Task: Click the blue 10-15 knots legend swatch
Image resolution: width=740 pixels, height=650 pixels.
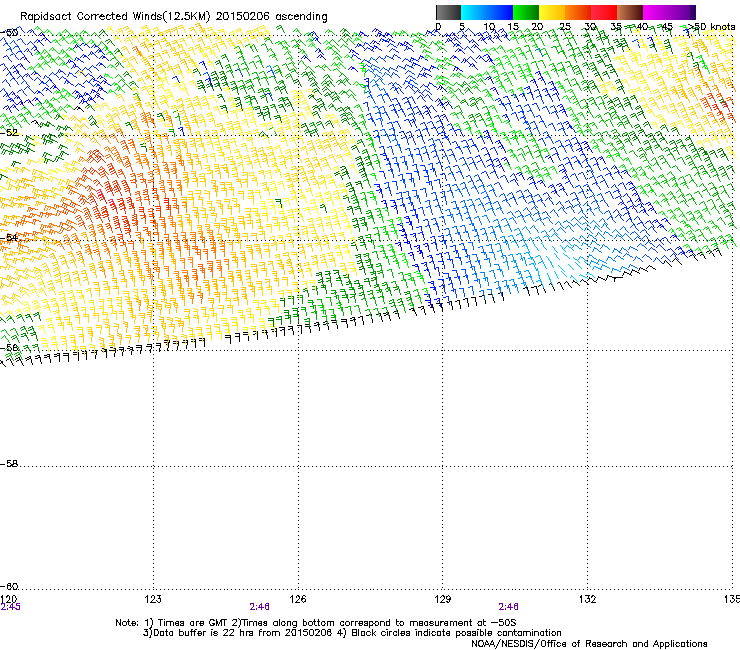Action: pos(500,12)
